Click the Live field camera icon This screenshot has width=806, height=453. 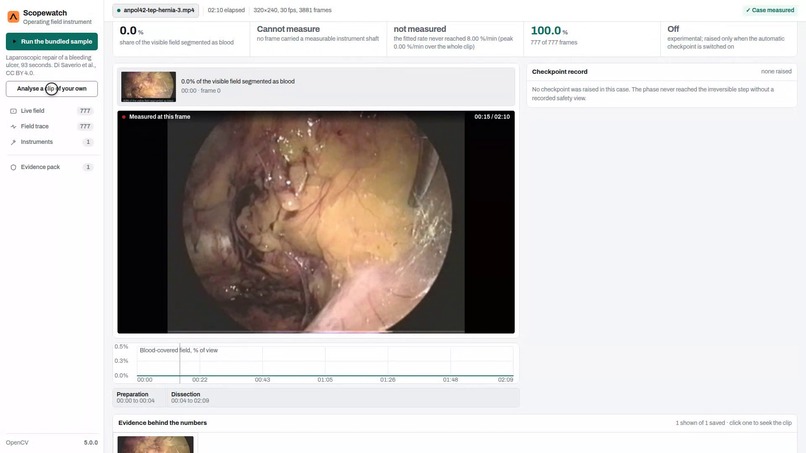point(13,111)
